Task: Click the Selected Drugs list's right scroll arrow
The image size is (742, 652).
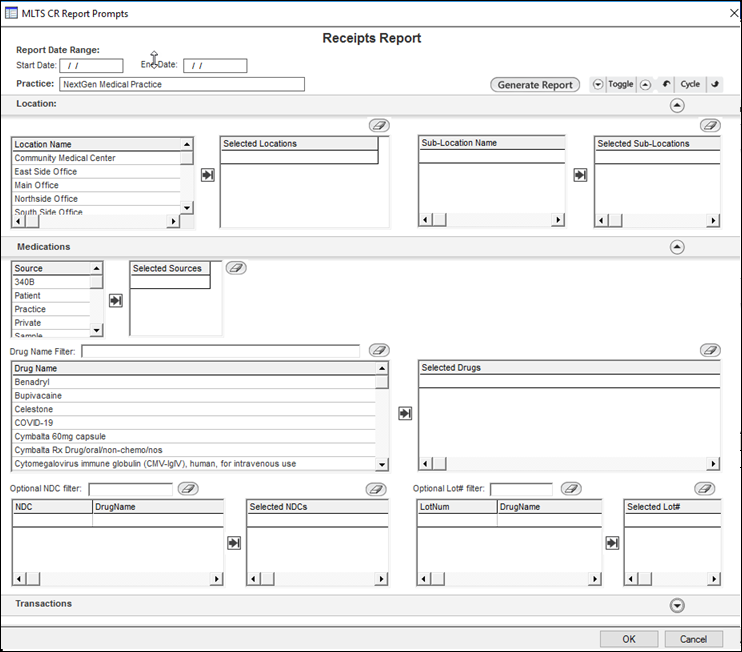Action: point(713,464)
